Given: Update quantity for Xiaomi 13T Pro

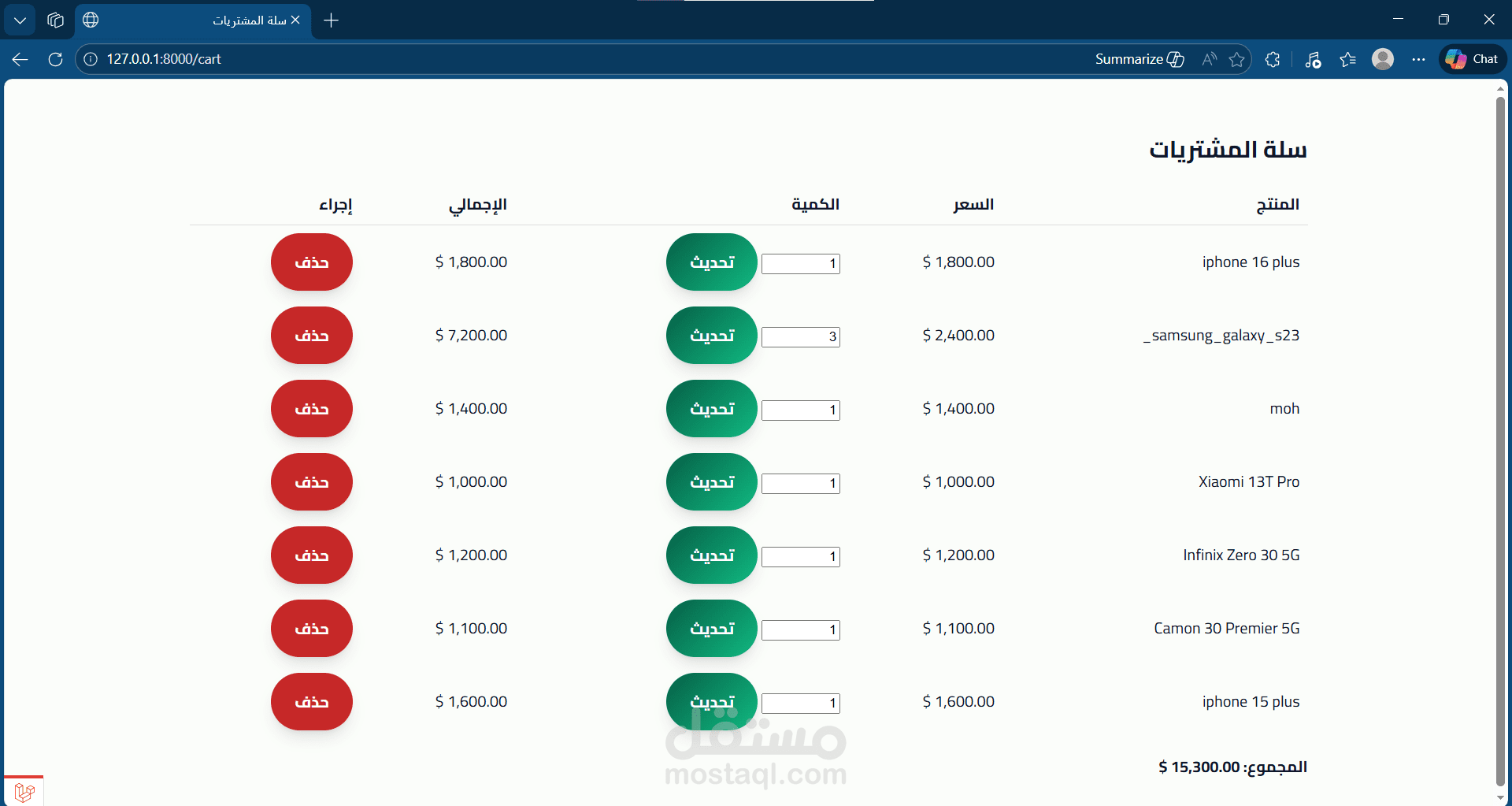Looking at the screenshot, I should (712, 482).
